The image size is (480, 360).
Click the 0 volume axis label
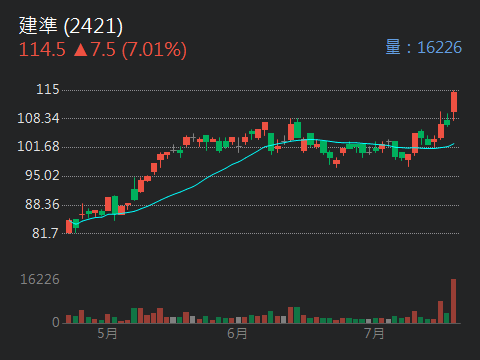click(x=56, y=322)
